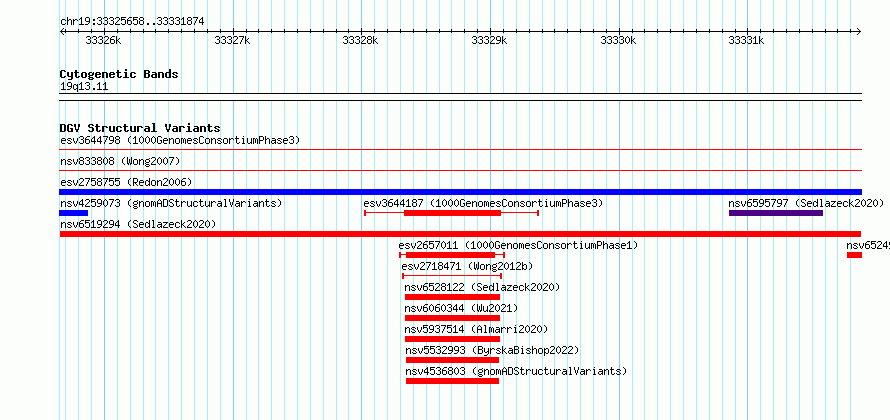Click the nsv6528122 (Sedlazeck2020) label
The width and height of the screenshot is (890, 420).
(x=482, y=287)
